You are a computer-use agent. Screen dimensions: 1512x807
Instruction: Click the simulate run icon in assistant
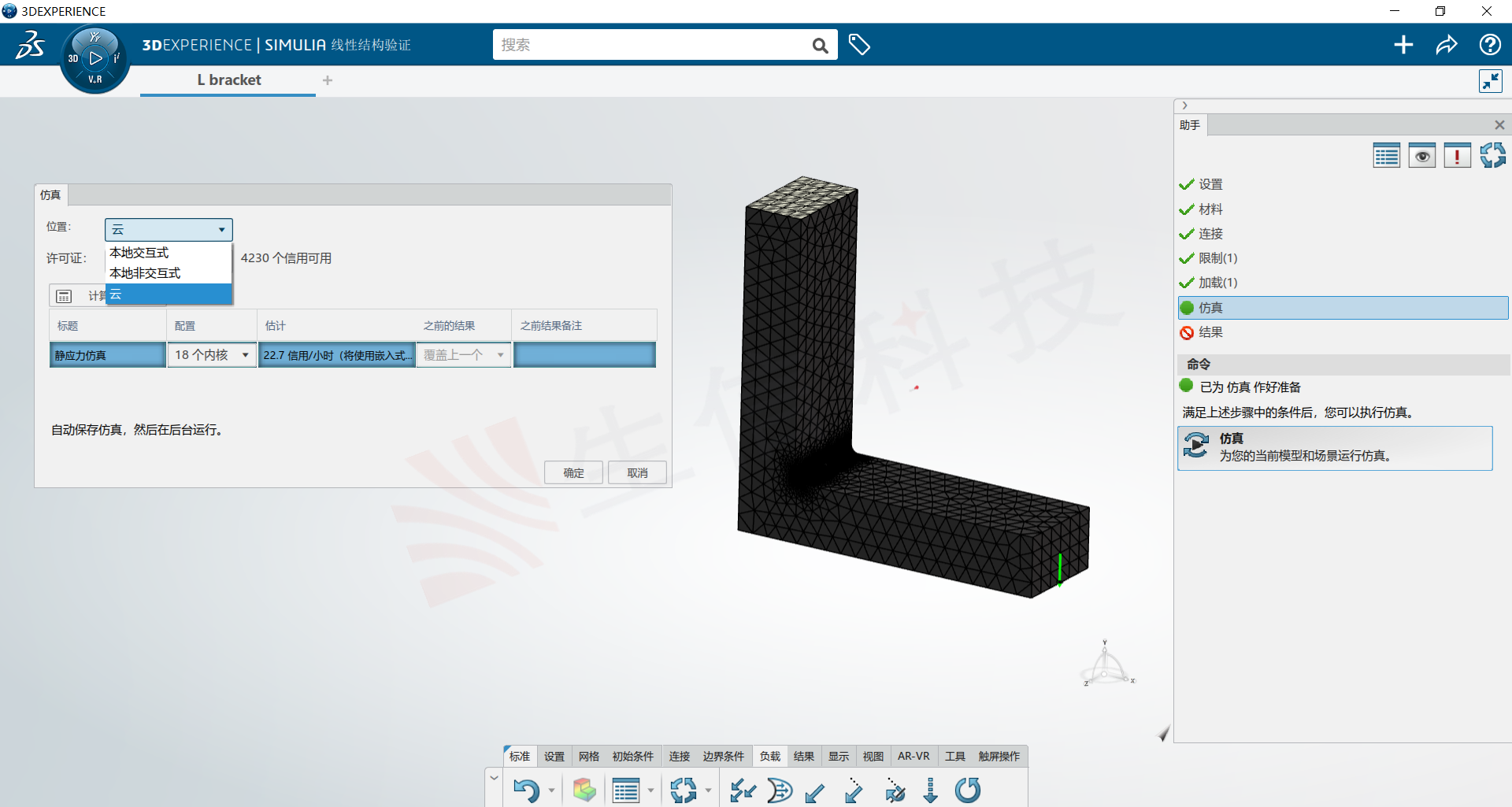coord(1196,445)
